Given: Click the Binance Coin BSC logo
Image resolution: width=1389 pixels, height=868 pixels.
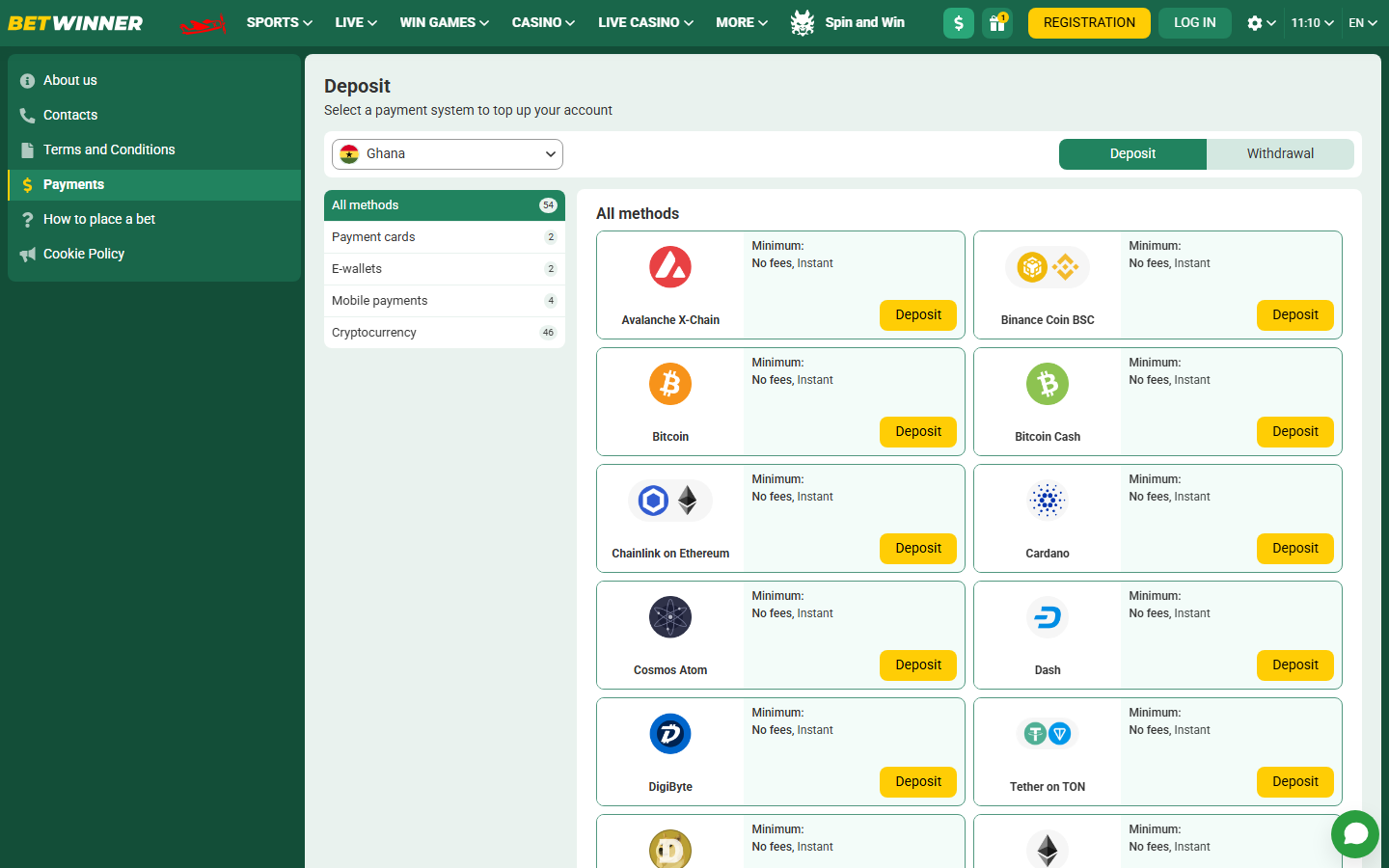Looking at the screenshot, I should tap(1048, 267).
